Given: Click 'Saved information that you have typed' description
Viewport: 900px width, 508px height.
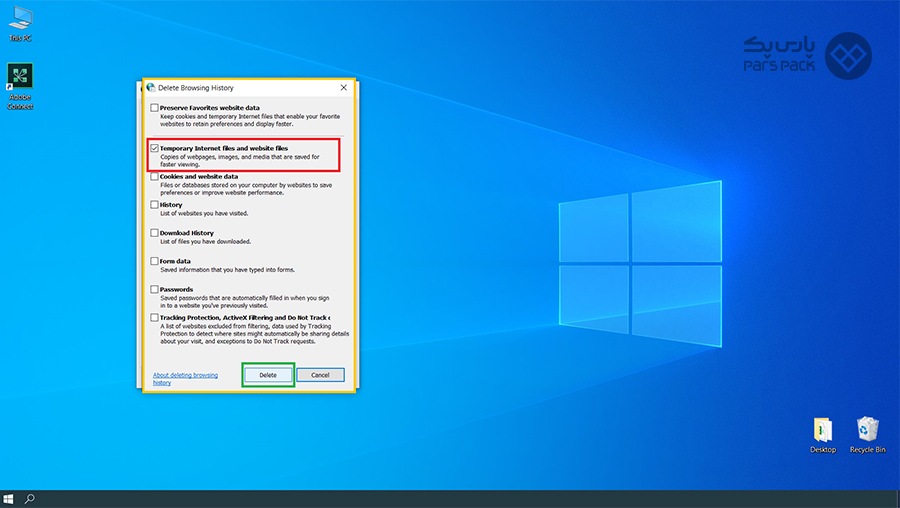Looking at the screenshot, I should pos(227,270).
